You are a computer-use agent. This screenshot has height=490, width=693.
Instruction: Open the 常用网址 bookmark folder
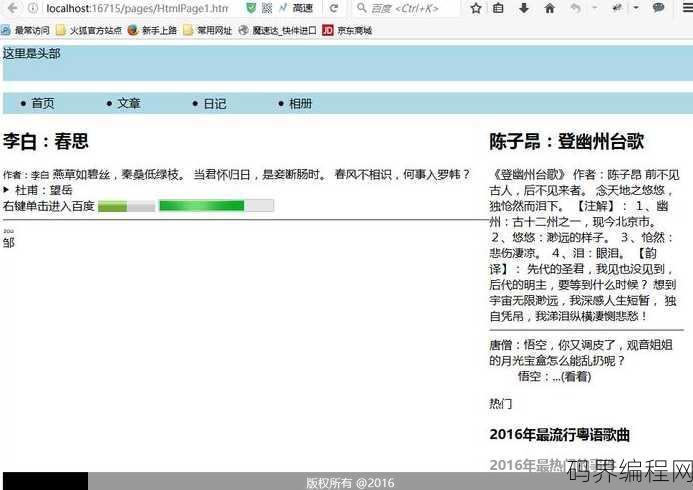point(207,30)
